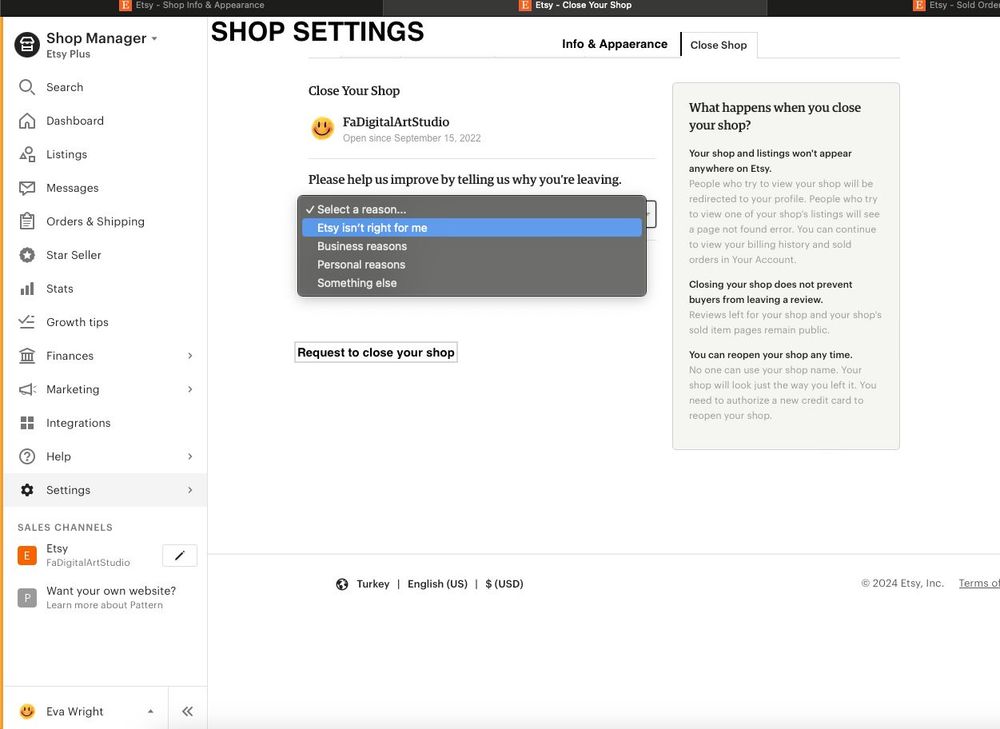Switch to the Info & Appearance tab
This screenshot has height=729, width=1000.
[614, 44]
